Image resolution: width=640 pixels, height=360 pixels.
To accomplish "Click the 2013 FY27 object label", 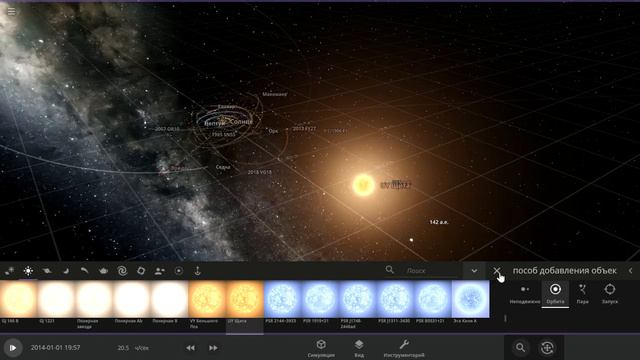I will [x=304, y=129].
